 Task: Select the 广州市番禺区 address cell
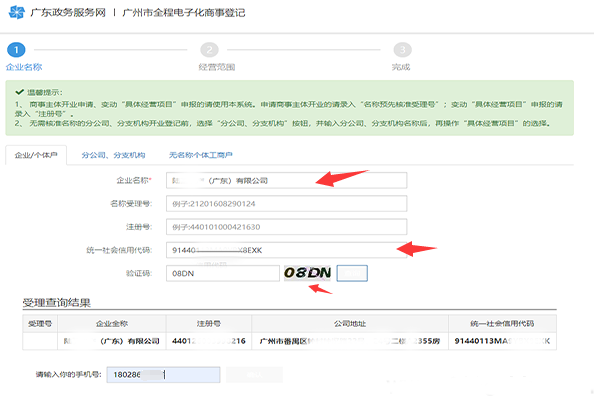tap(350, 341)
